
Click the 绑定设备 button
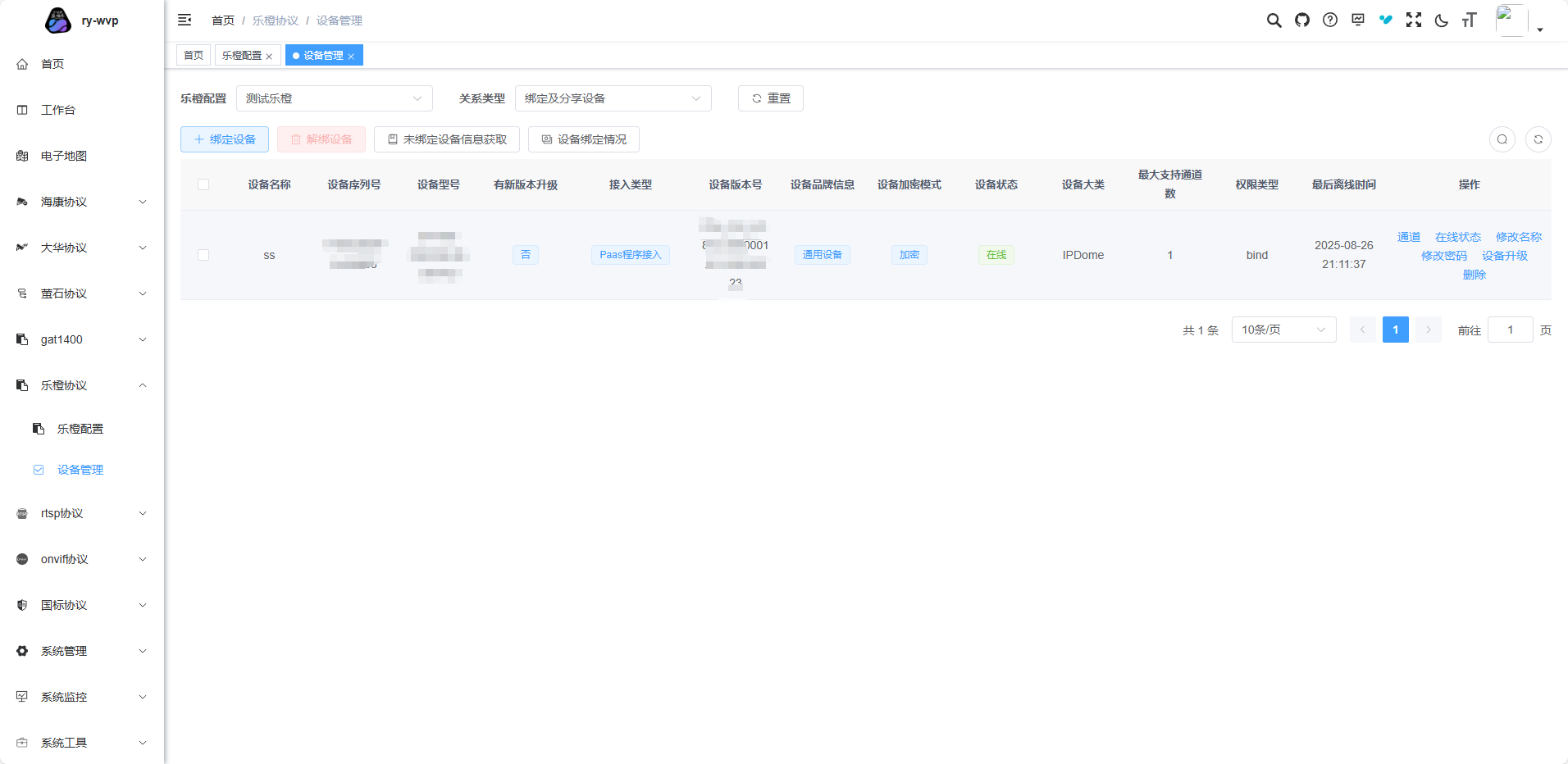[225, 139]
